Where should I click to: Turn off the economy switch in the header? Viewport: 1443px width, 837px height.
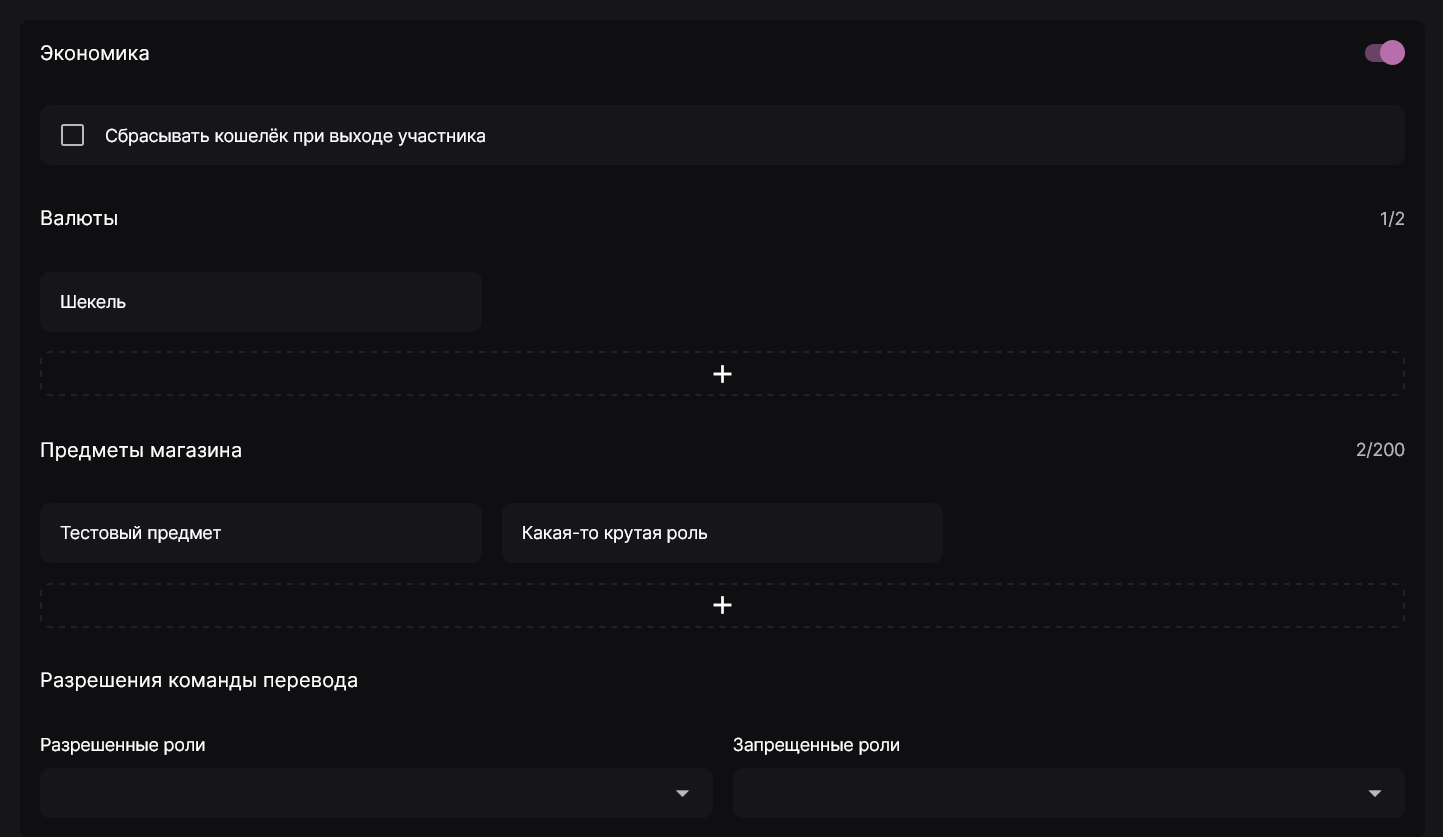coord(1383,52)
